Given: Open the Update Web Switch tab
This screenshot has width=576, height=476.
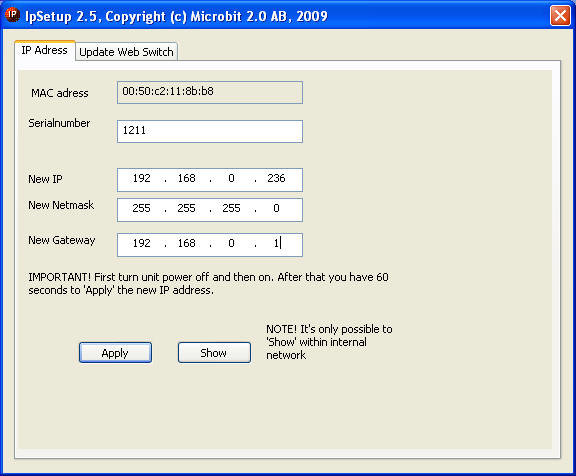Looking at the screenshot, I should [126, 52].
